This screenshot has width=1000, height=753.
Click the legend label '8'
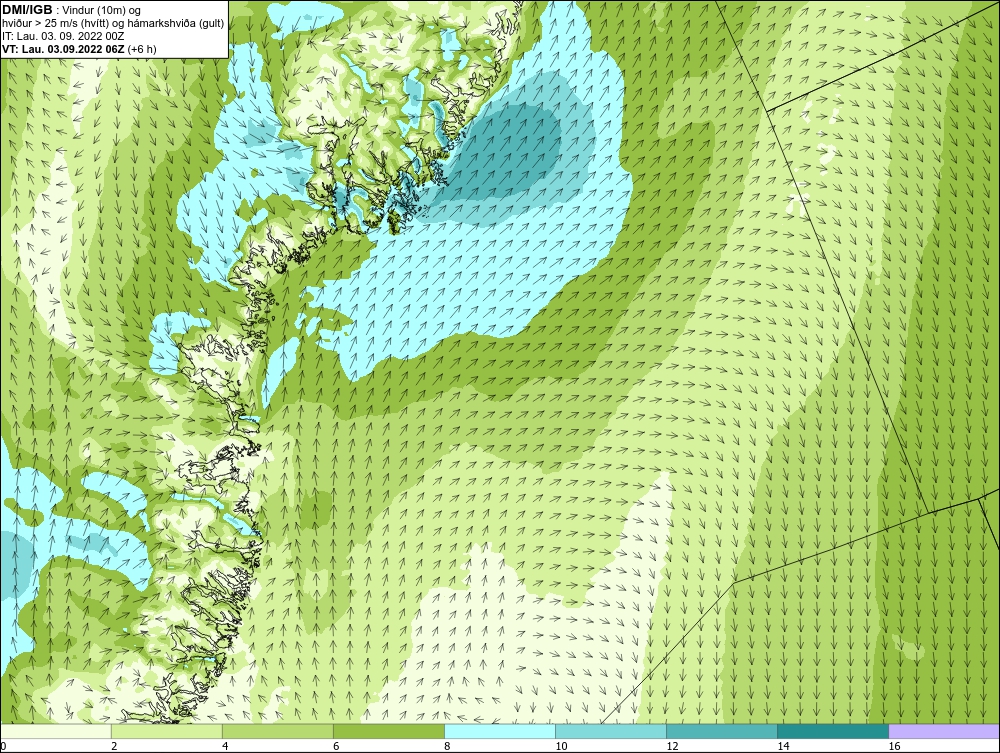coord(448,747)
